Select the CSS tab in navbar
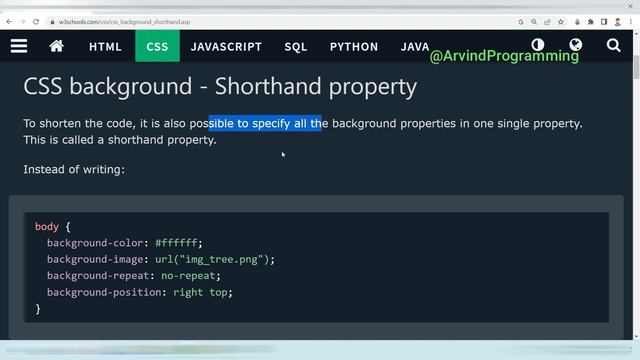Image resolution: width=640 pixels, height=360 pixels. click(x=157, y=46)
